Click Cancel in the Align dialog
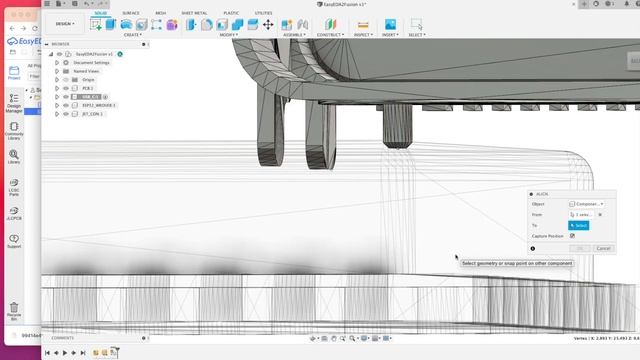The image size is (640, 360). (603, 248)
